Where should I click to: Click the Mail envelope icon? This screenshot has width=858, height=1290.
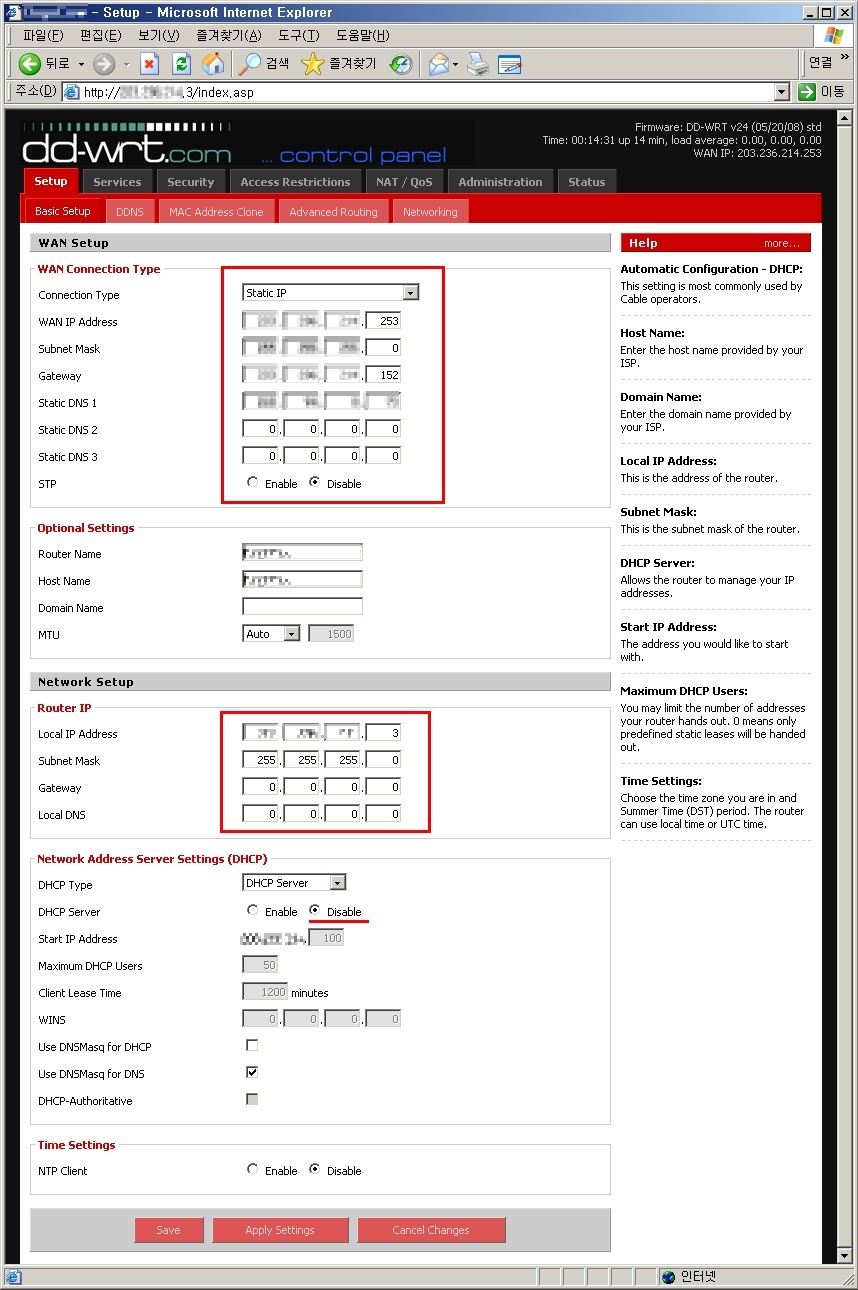[438, 64]
